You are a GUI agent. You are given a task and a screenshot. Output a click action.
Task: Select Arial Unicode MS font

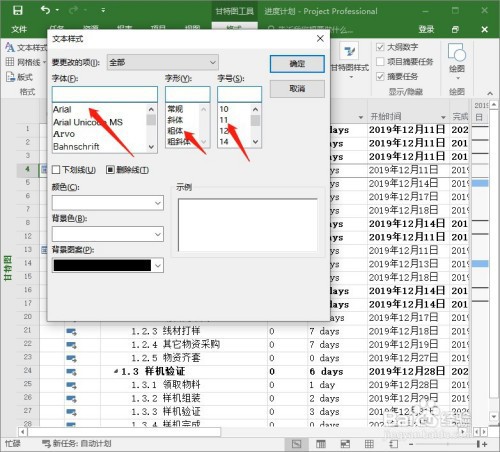88,122
